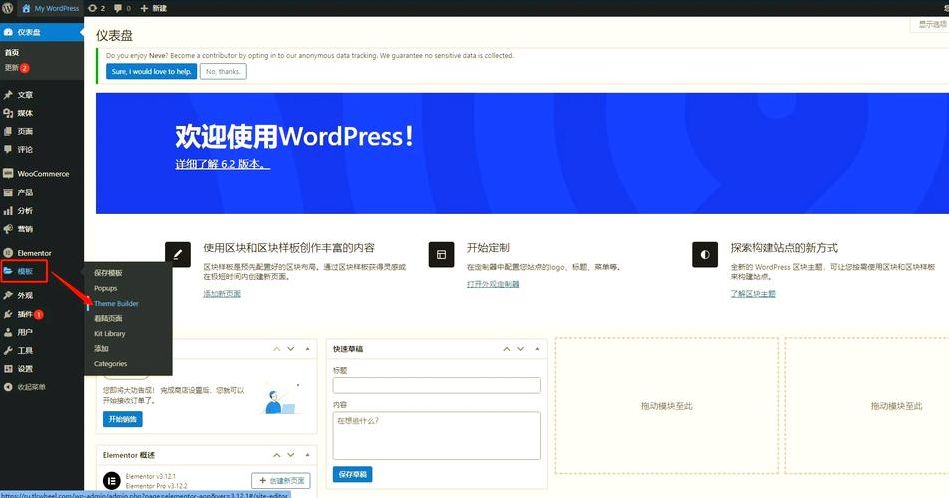Open My WordPress site link in admin bar
The image size is (949, 498).
tap(51, 8)
